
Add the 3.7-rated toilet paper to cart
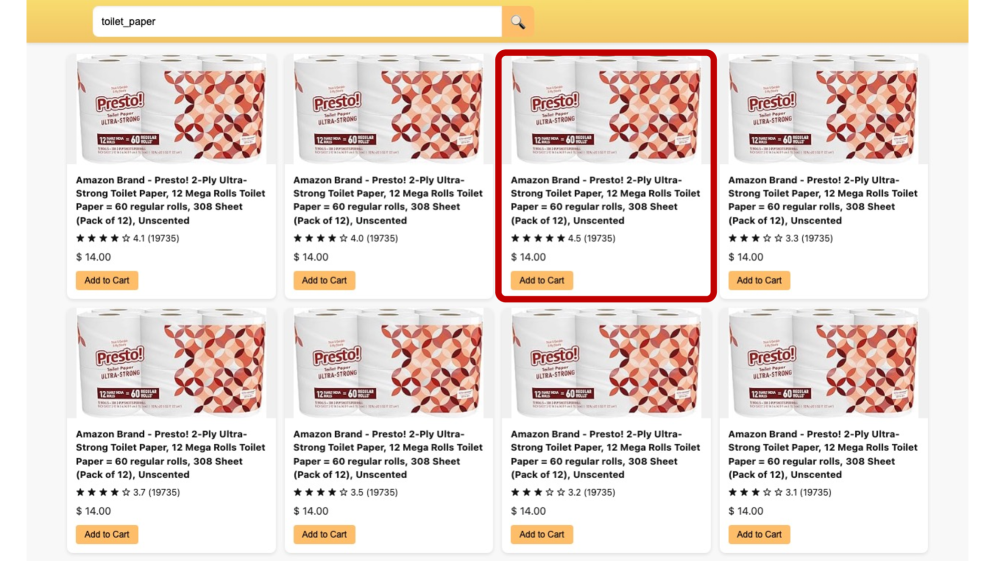coord(107,535)
